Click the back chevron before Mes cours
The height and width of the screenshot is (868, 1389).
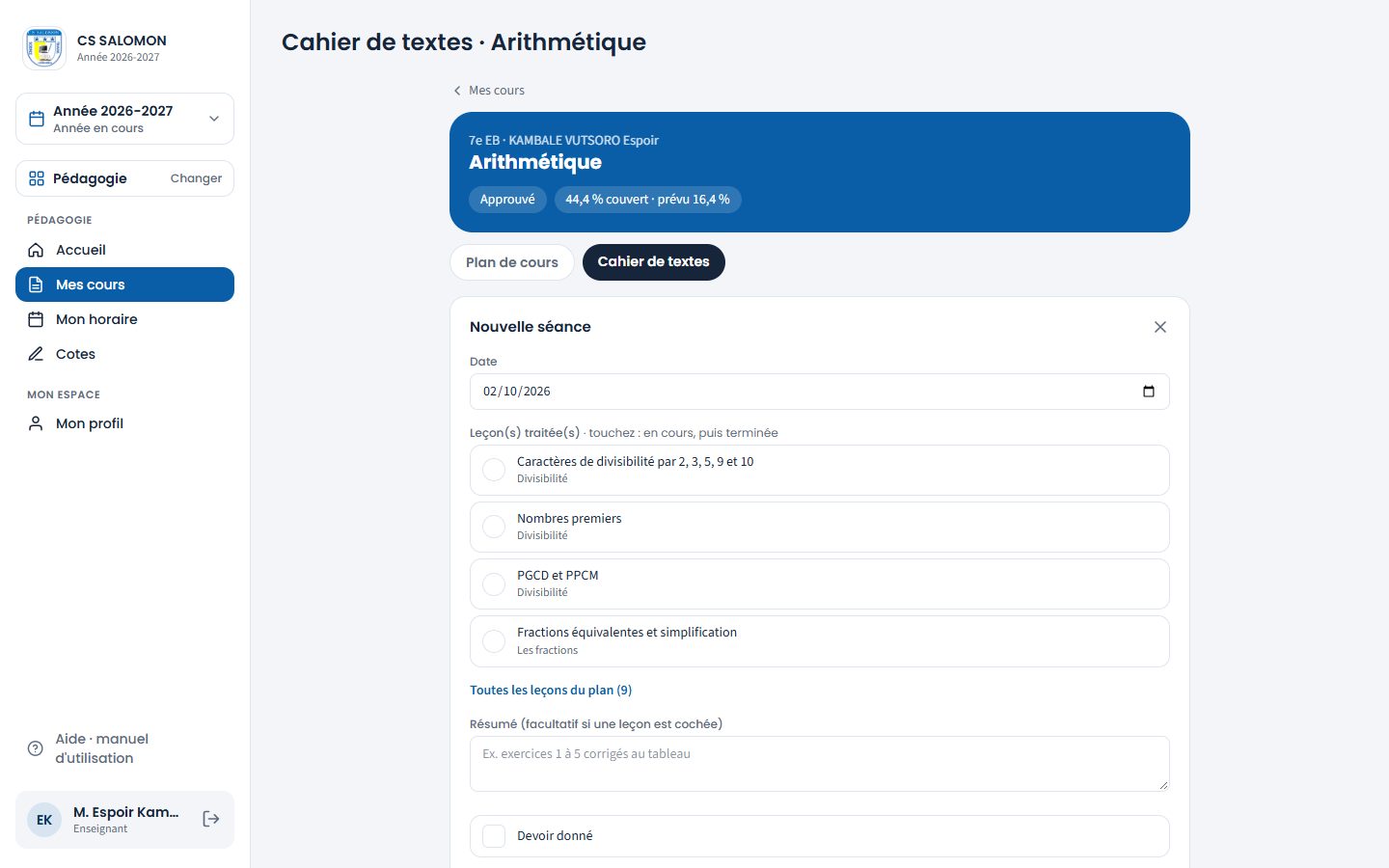click(x=457, y=91)
